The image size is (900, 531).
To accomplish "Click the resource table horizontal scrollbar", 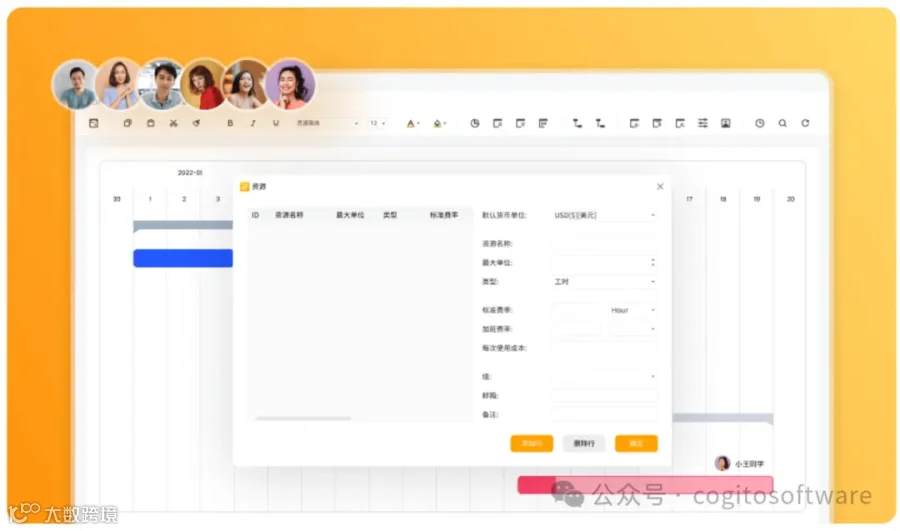I will tap(303, 418).
